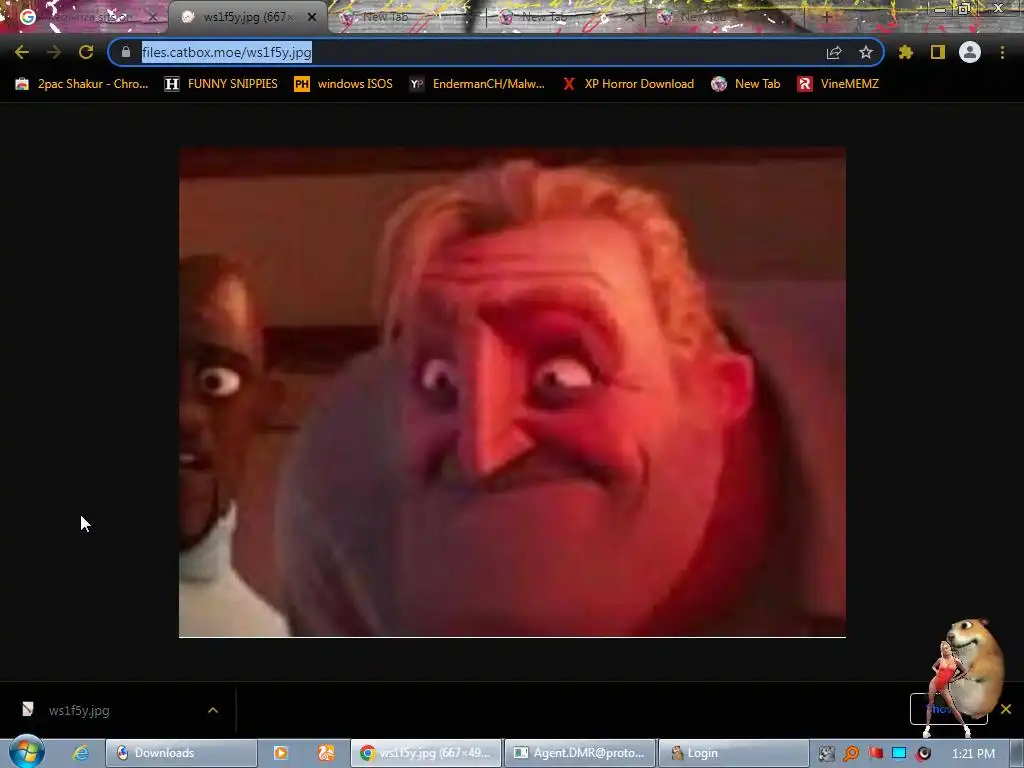The width and height of the screenshot is (1024, 768).
Task: Reload the ws1f5y.jpg page
Action: tap(86, 52)
